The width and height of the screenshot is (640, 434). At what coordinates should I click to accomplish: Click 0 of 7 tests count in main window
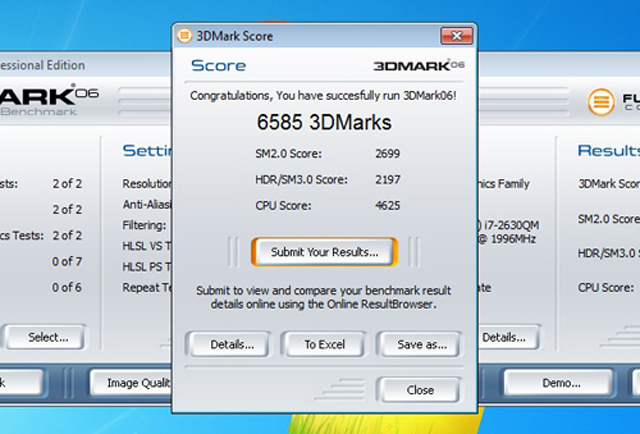tap(67, 261)
